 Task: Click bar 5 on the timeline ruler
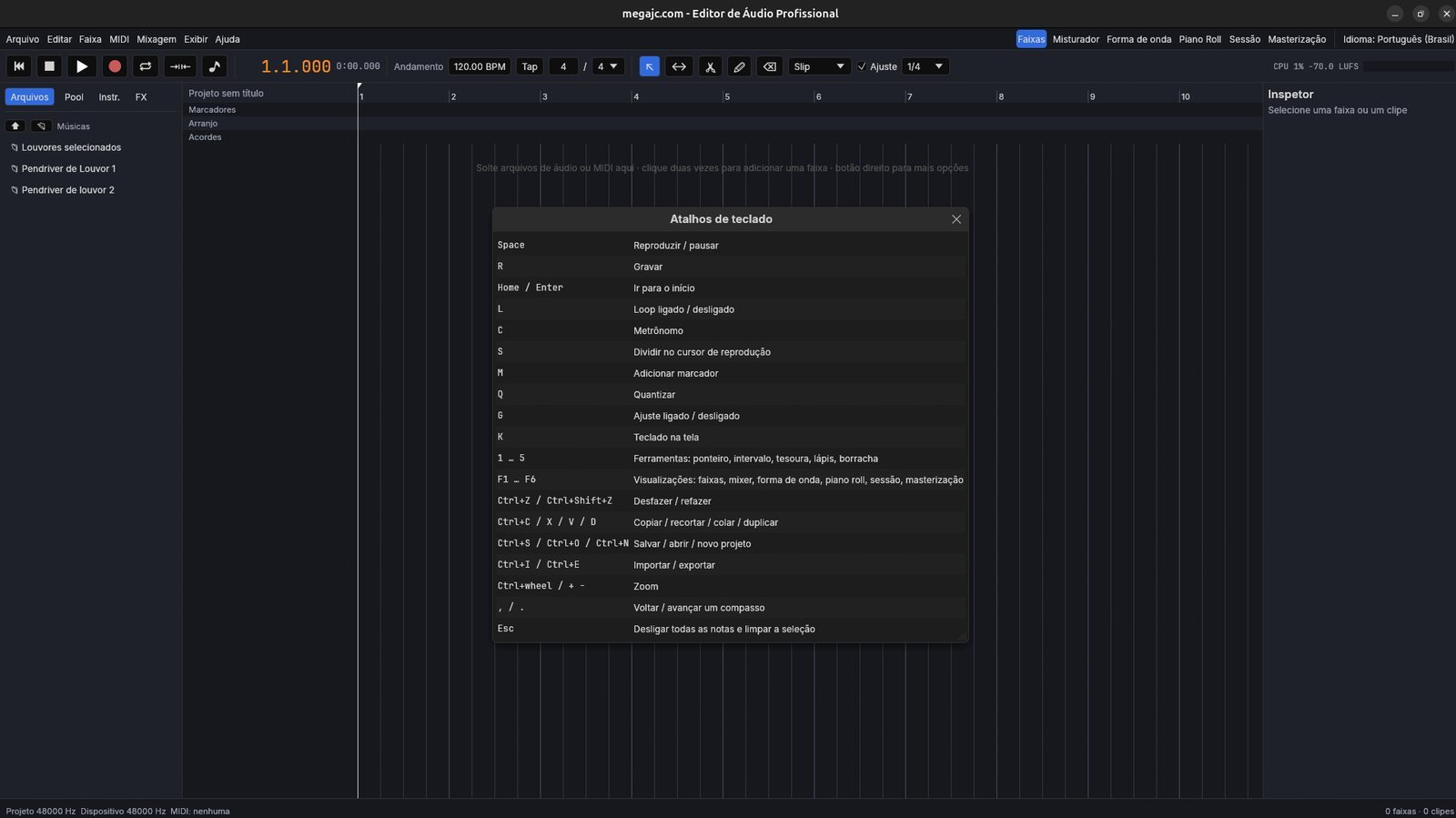pyautogui.click(x=726, y=96)
